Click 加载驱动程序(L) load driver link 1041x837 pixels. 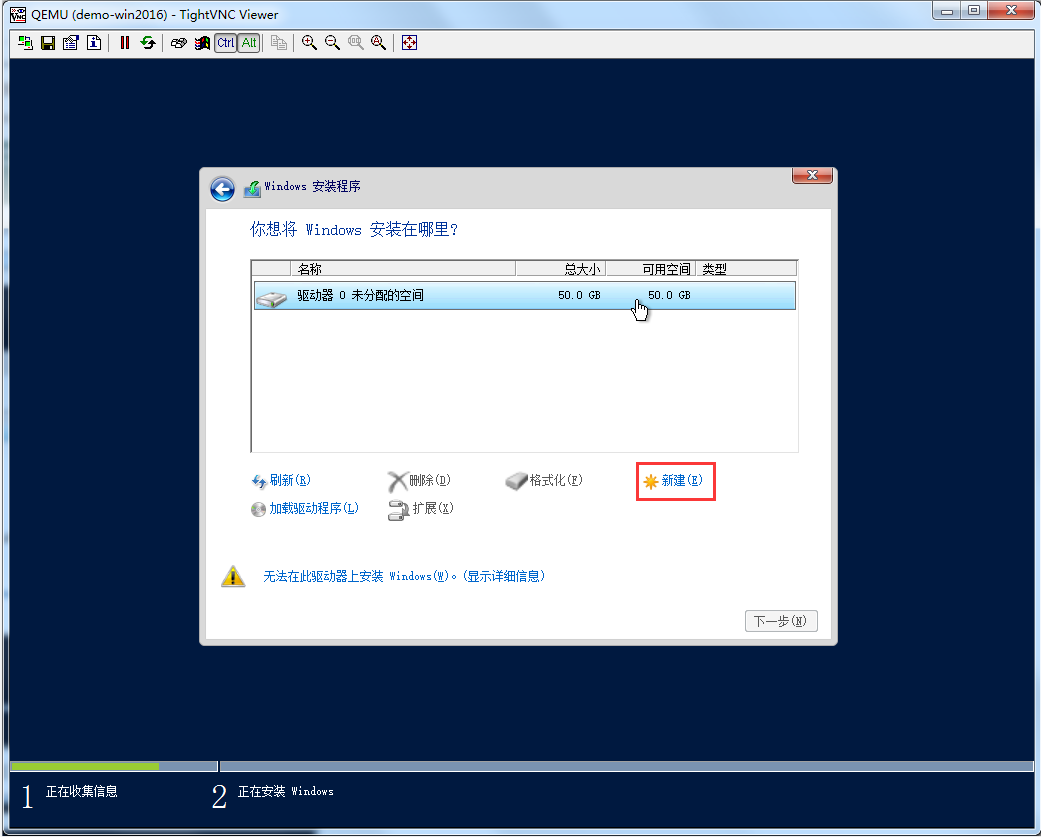click(305, 508)
